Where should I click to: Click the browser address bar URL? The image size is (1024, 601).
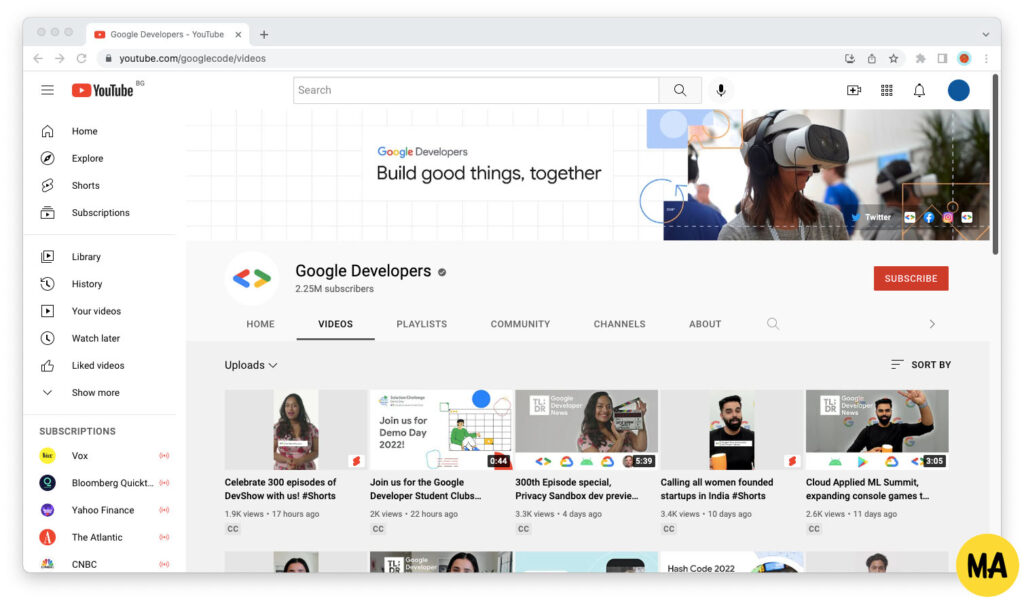tap(192, 59)
